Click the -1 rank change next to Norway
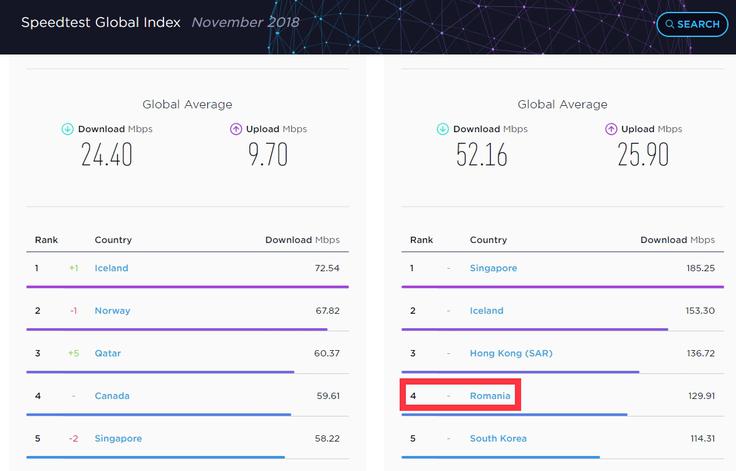736x471 pixels. 74,311
